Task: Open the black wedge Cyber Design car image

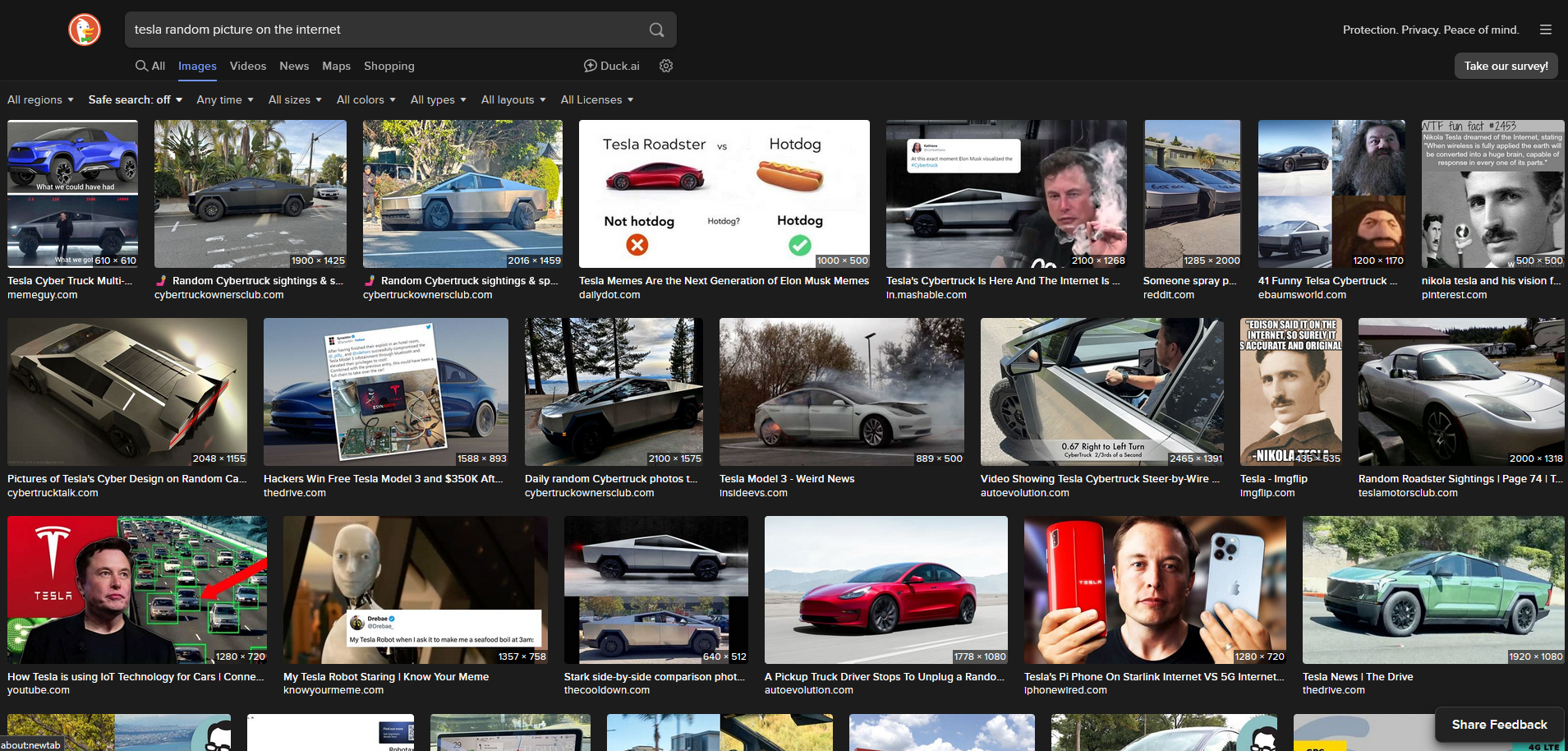Action: click(127, 392)
